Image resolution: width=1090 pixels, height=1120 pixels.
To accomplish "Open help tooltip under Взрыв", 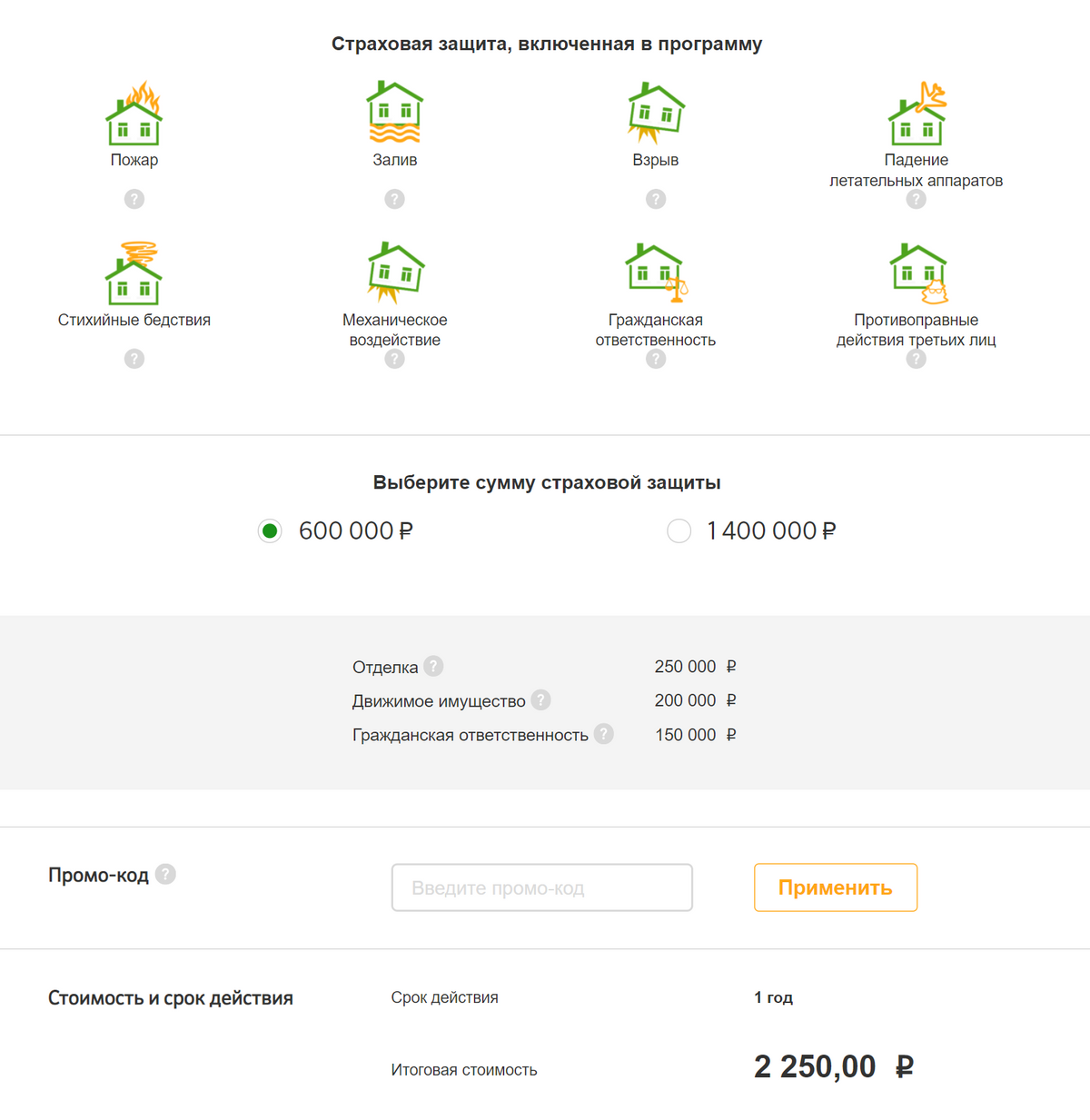I will point(656,199).
